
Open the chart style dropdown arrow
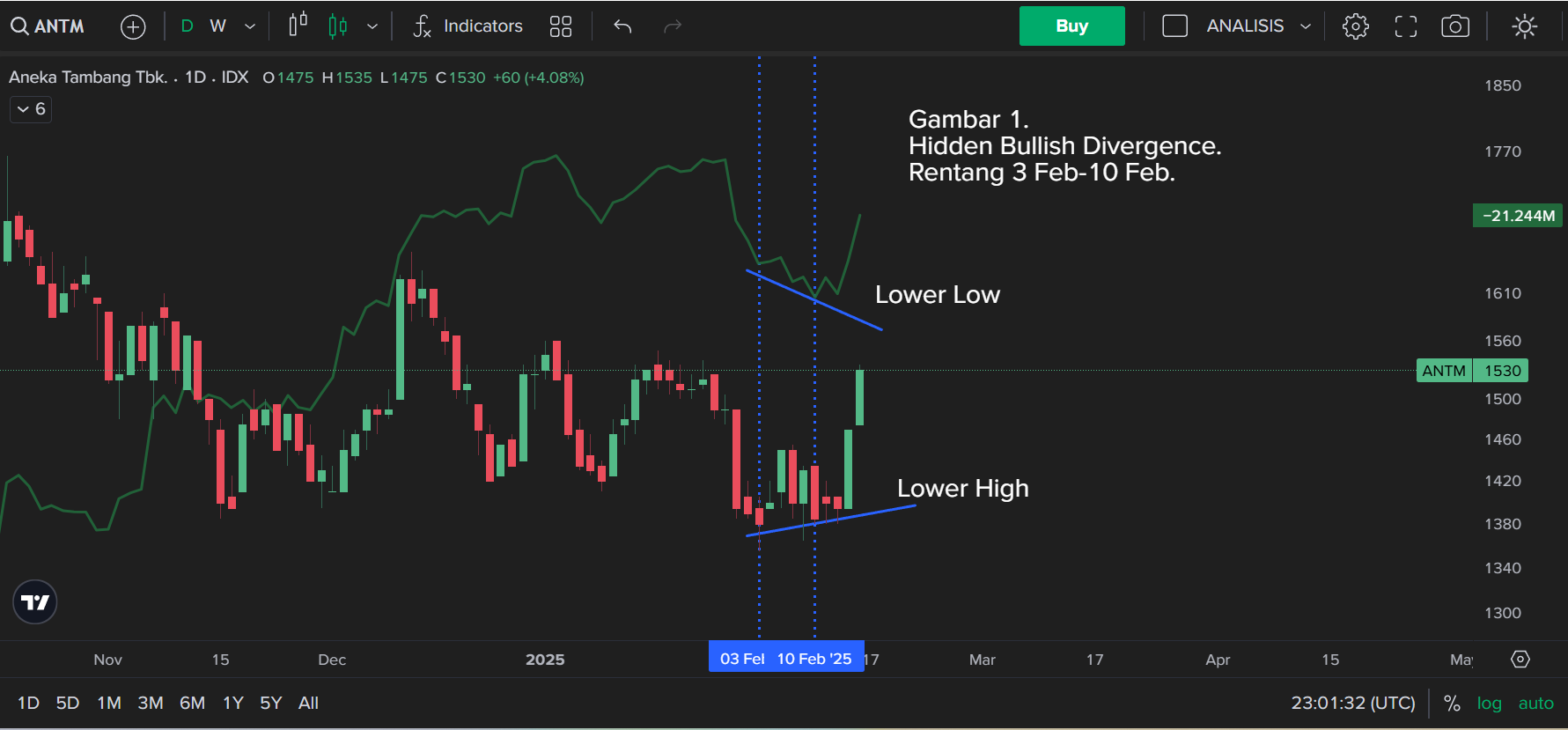tap(372, 26)
